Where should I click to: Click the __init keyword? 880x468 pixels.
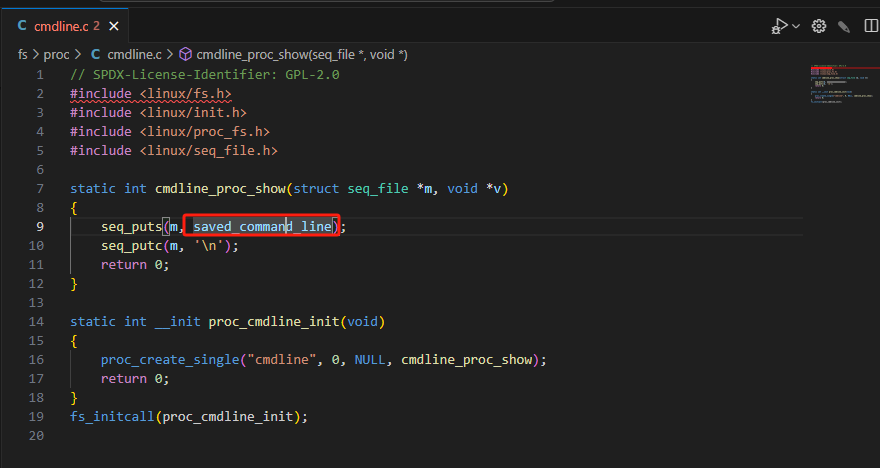coord(177,322)
